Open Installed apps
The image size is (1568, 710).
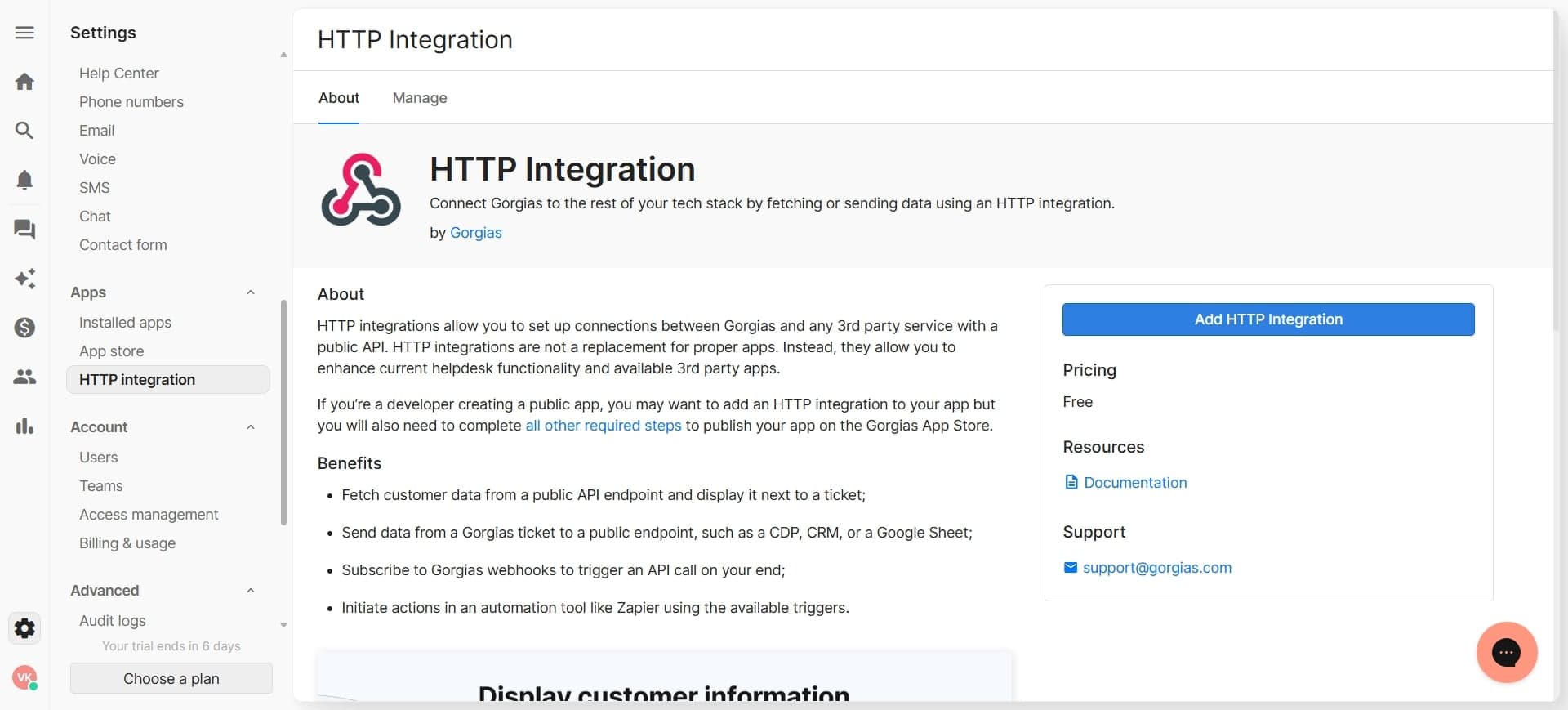pos(126,323)
